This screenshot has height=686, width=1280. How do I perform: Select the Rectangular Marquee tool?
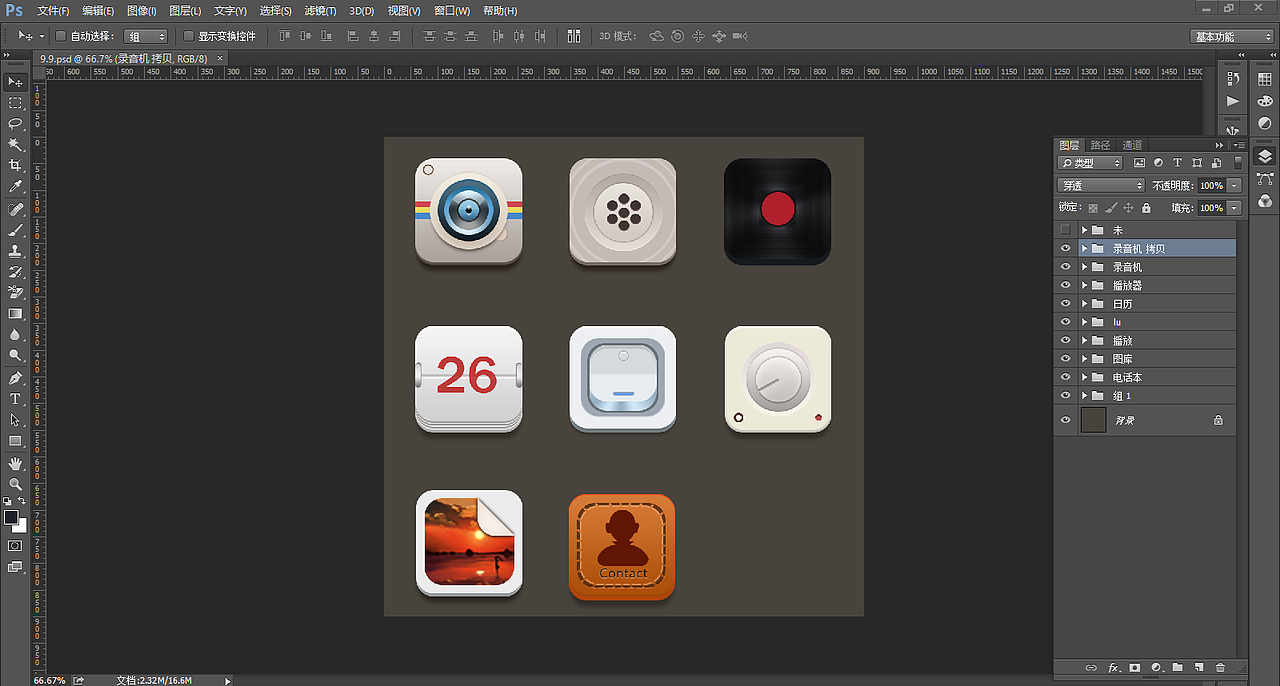click(x=15, y=103)
